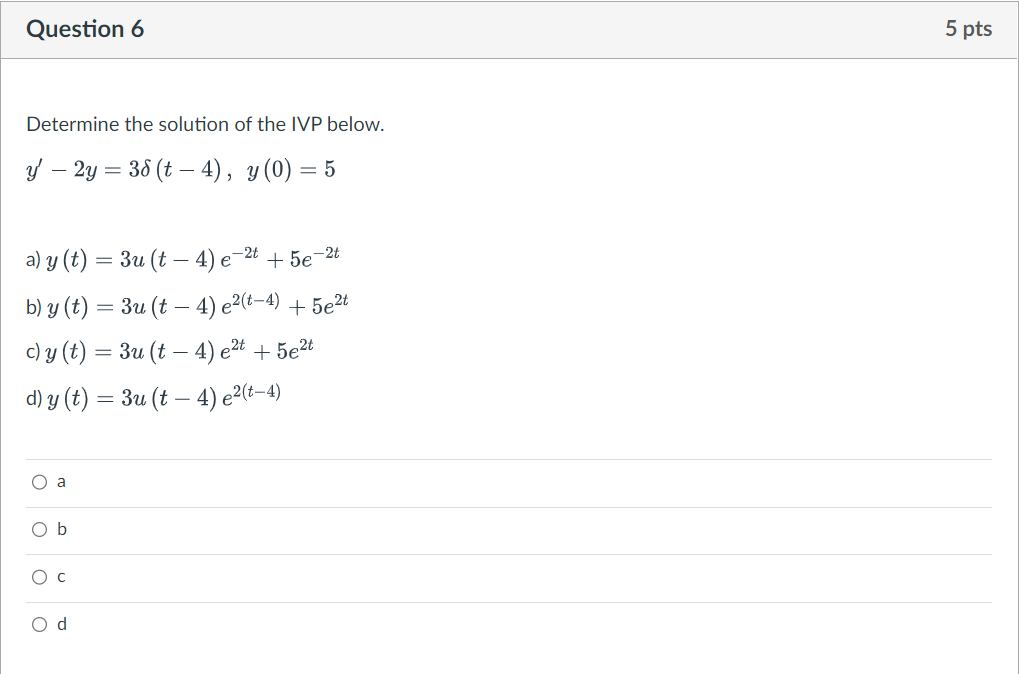The image size is (1019, 674).
Task: Click option b formula text
Action: tap(190, 303)
